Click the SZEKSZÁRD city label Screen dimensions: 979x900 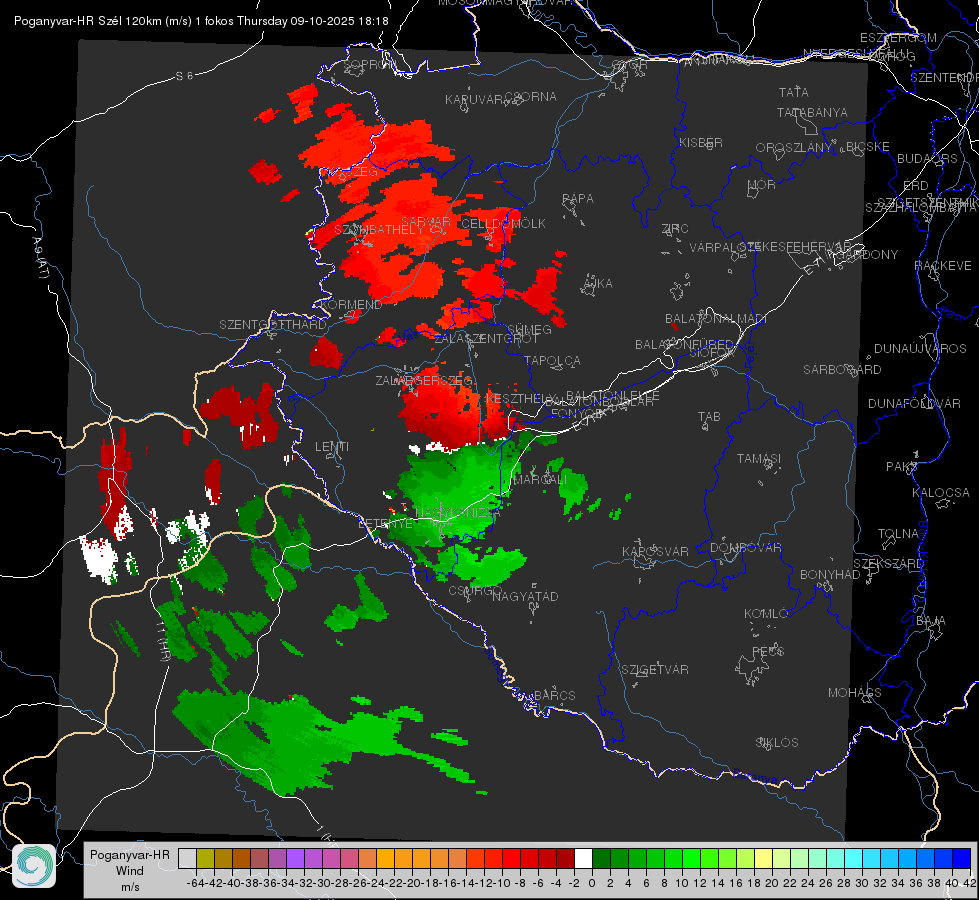point(888,563)
